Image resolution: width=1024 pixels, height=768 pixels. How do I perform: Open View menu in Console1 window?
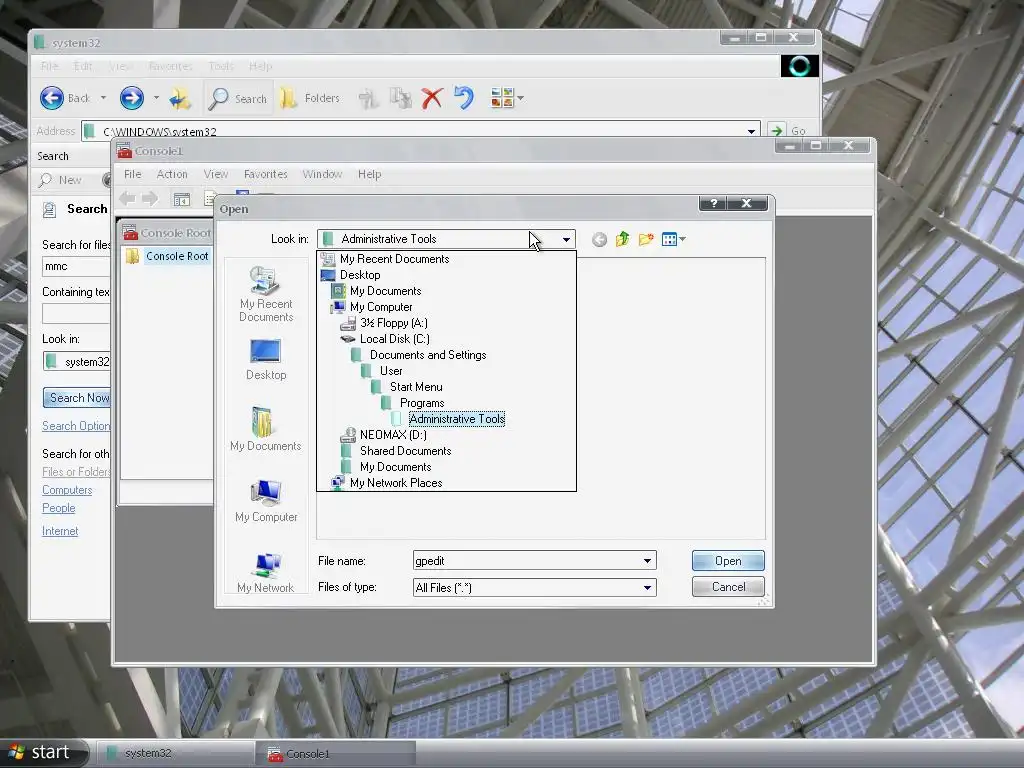point(216,174)
